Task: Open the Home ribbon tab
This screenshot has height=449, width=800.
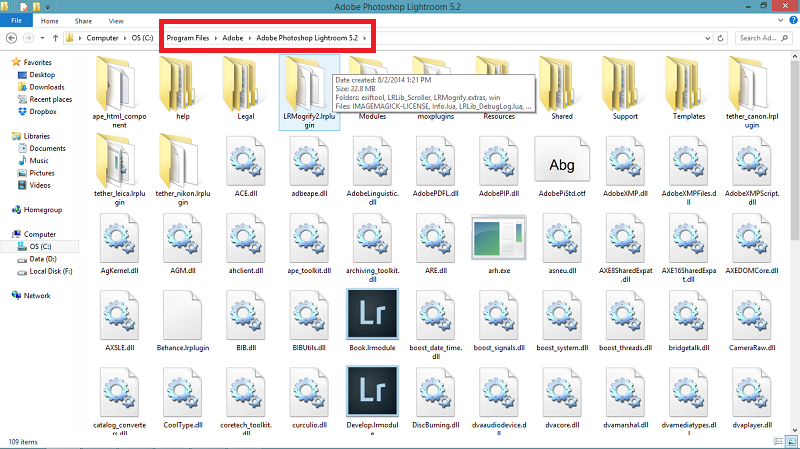Action: (x=49, y=21)
